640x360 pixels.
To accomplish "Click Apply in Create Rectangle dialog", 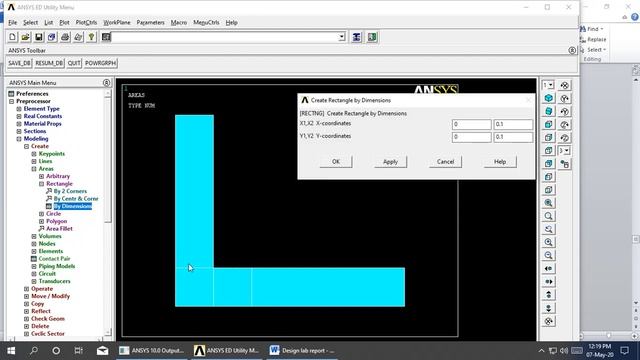I will click(x=390, y=162).
